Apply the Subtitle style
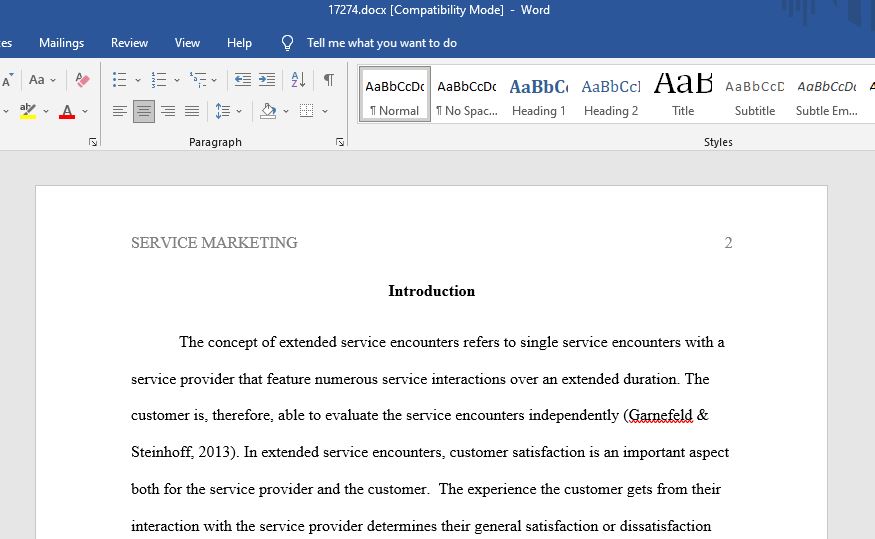875x539 pixels. point(755,94)
